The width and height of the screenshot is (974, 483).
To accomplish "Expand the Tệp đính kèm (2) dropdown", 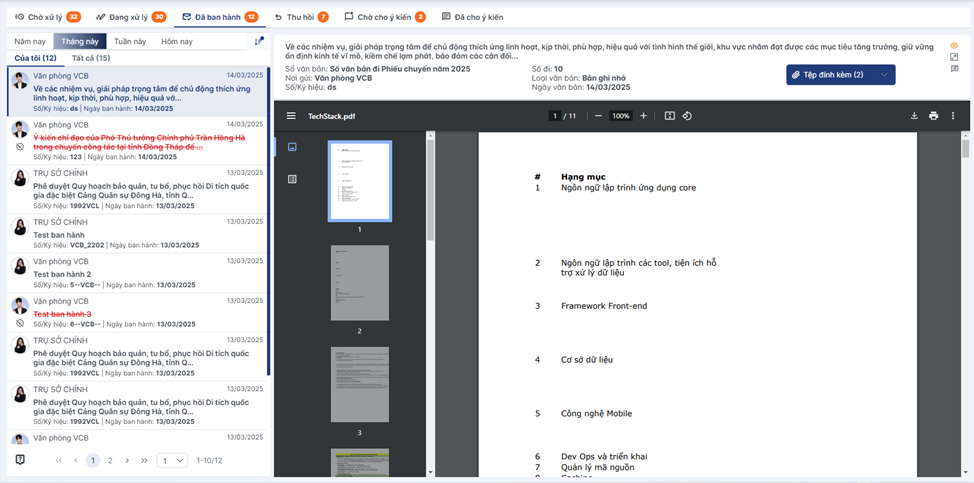I will pyautogui.click(x=840, y=74).
